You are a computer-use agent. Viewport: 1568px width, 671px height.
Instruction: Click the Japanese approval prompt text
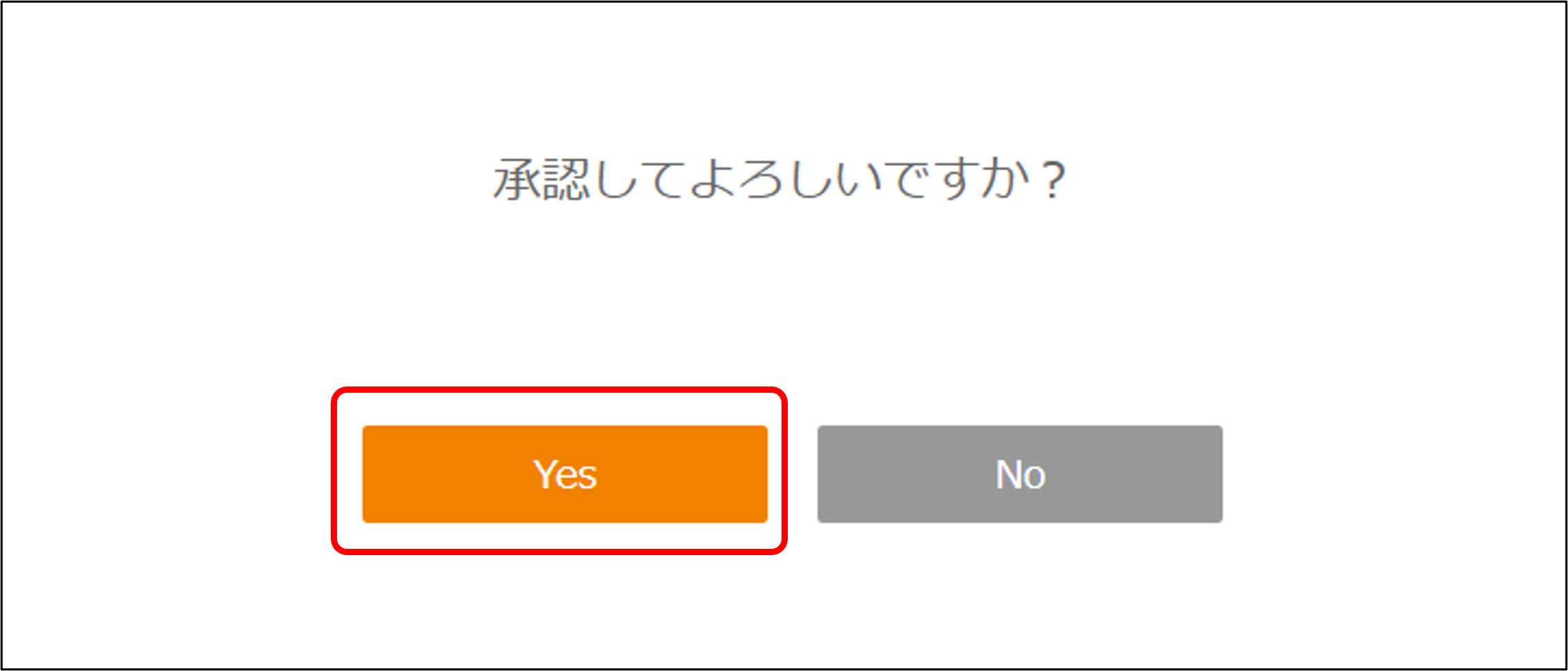(x=779, y=180)
